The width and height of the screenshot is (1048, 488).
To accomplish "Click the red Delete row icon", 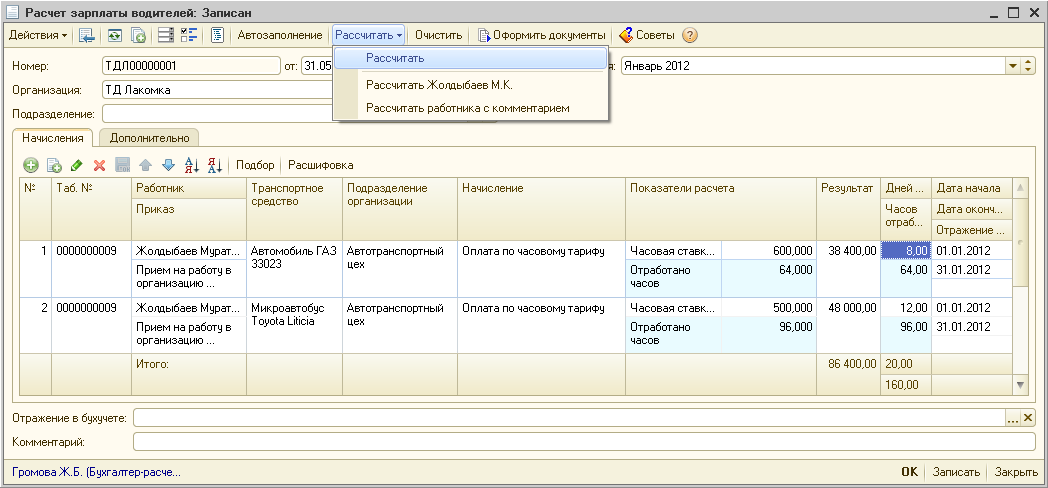I will point(99,165).
